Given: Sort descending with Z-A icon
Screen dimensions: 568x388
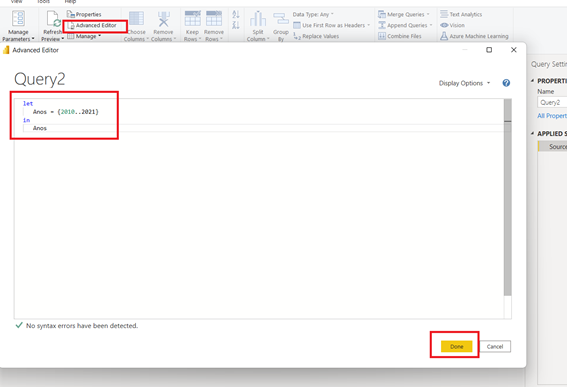Looking at the screenshot, I should [236, 25].
